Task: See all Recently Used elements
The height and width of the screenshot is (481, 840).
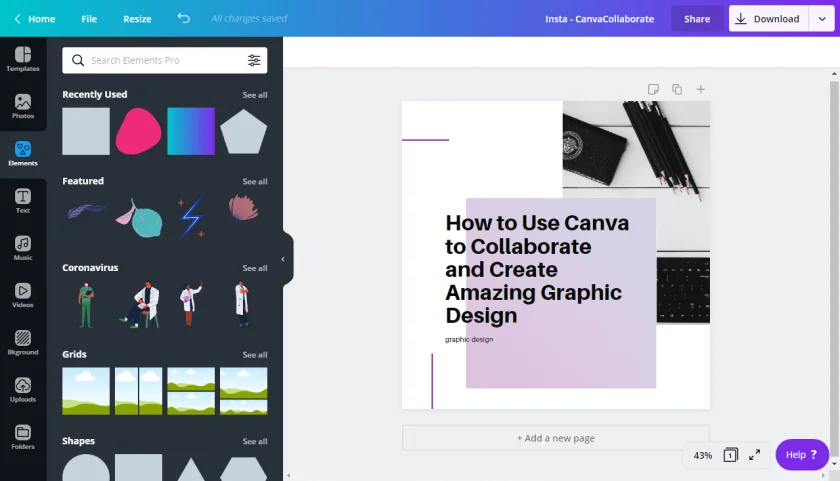Action: coord(254,95)
